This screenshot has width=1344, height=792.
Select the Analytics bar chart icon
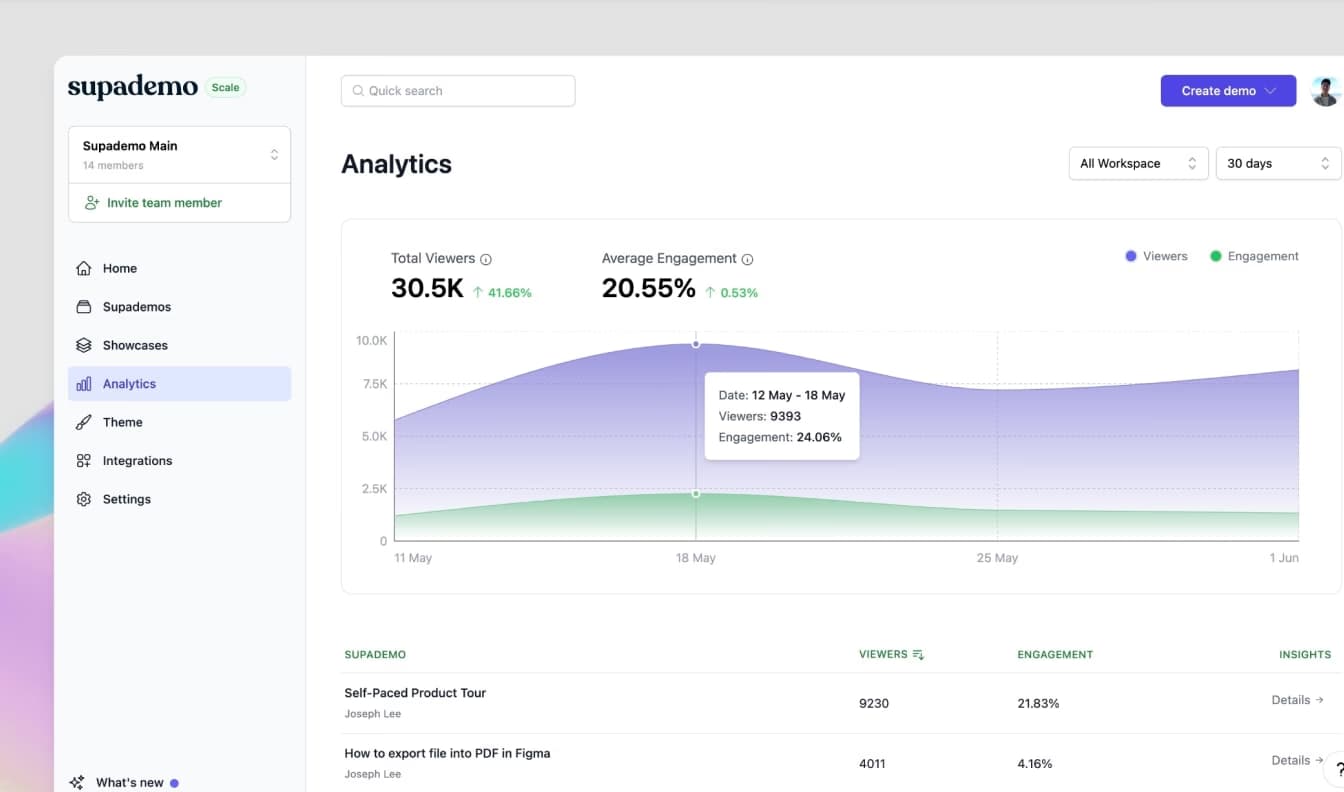pyautogui.click(x=84, y=383)
